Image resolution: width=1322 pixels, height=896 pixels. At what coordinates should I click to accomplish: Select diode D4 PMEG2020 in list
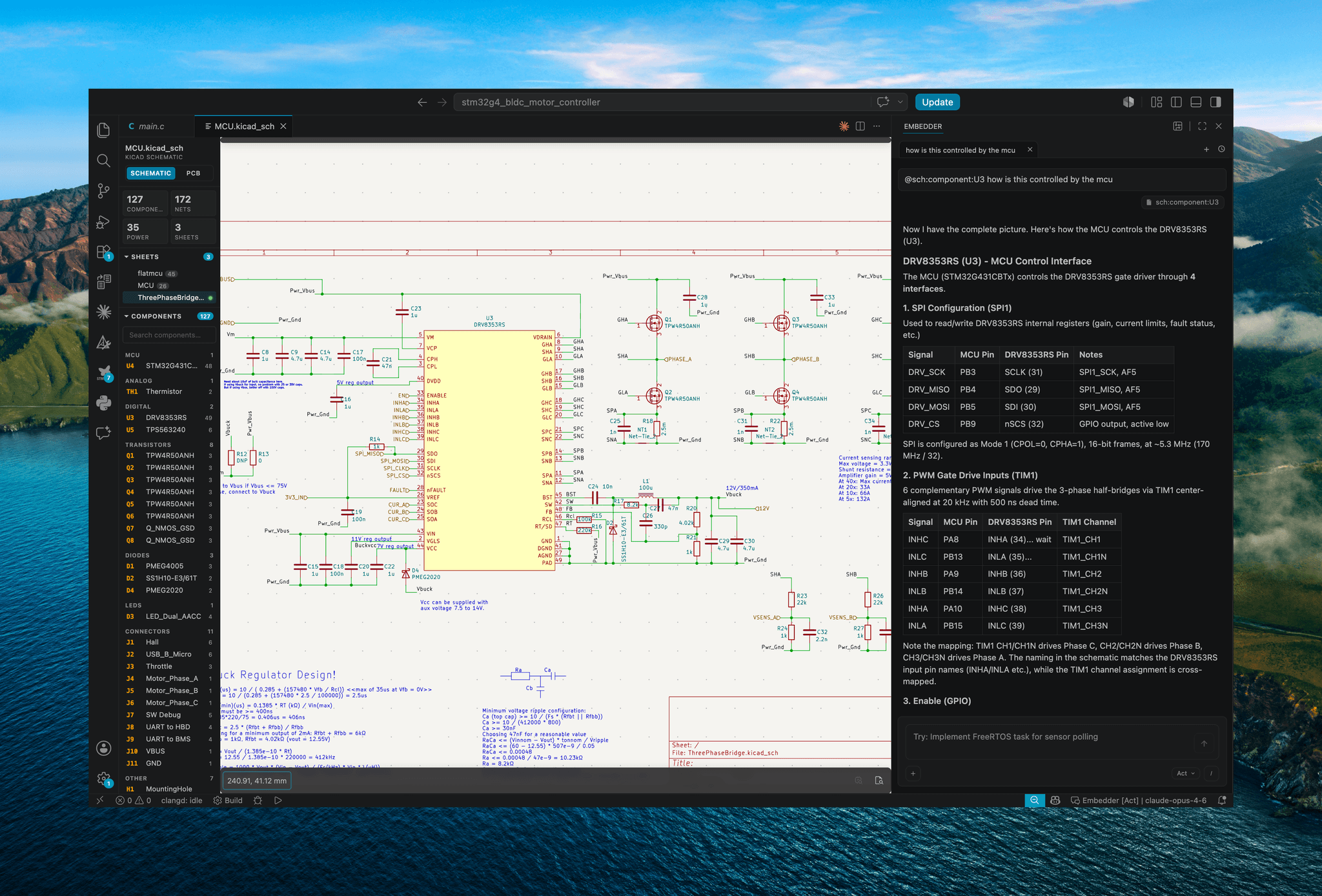click(x=169, y=591)
